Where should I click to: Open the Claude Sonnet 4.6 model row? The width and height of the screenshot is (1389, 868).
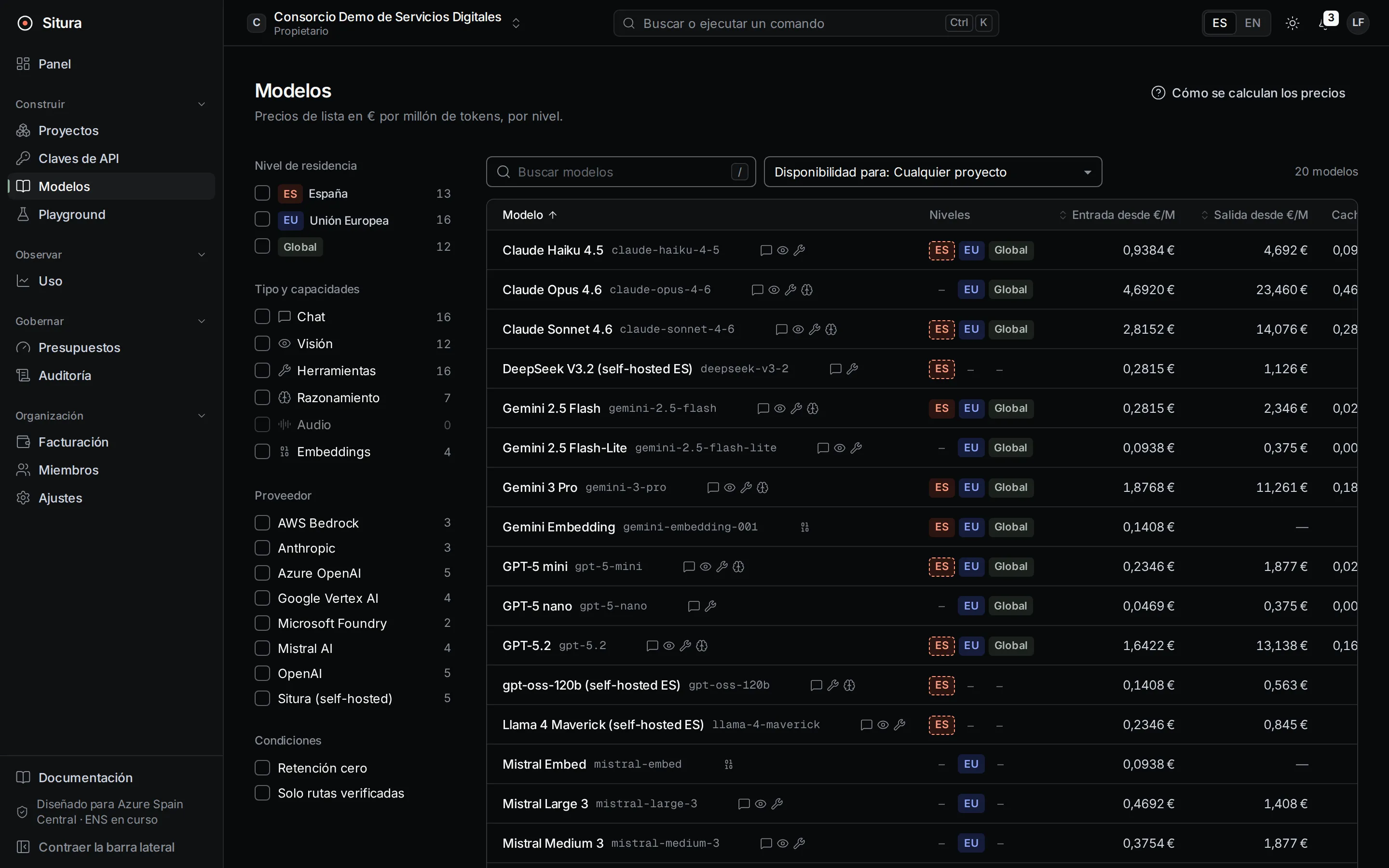coord(922,329)
